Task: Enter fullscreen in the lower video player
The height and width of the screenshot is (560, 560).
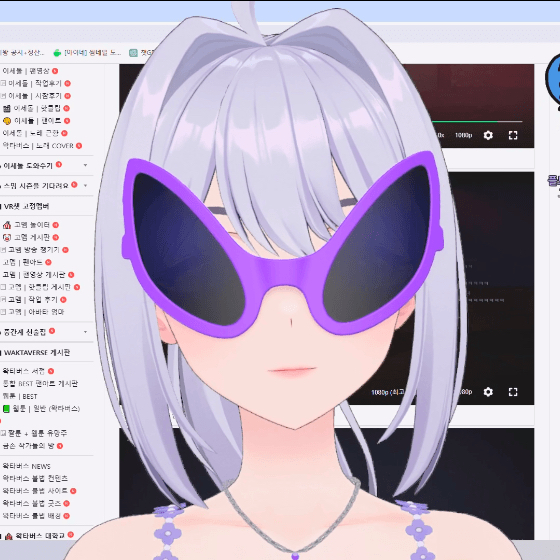Action: [x=513, y=392]
